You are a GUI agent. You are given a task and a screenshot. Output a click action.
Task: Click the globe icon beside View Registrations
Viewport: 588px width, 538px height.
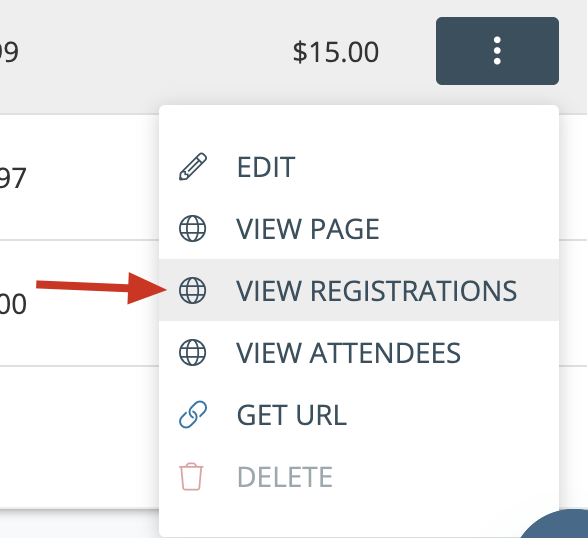[193, 290]
